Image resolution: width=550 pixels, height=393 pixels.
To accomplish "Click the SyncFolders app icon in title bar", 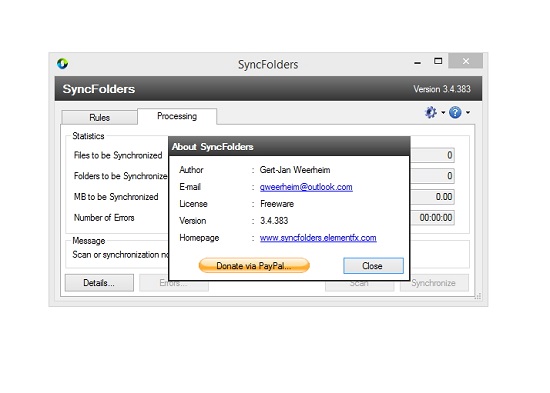I will tap(62, 64).
